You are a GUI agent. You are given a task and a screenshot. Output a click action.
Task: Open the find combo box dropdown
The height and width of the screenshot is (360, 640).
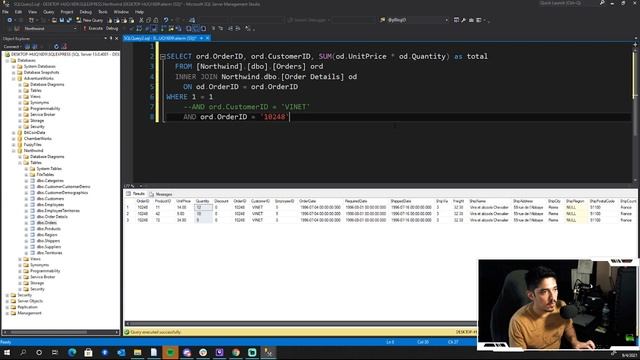[446, 20]
